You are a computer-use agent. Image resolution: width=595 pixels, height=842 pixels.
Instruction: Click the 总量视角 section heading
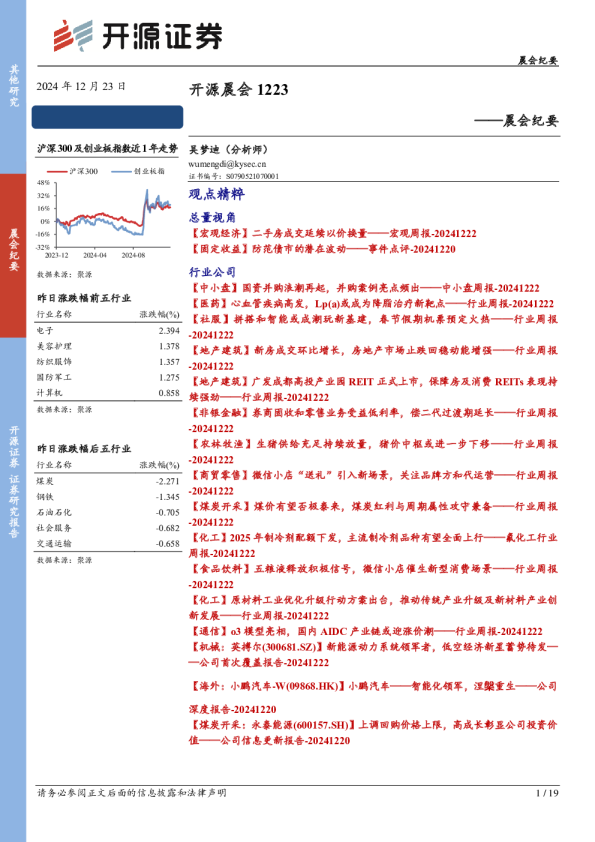click(212, 217)
